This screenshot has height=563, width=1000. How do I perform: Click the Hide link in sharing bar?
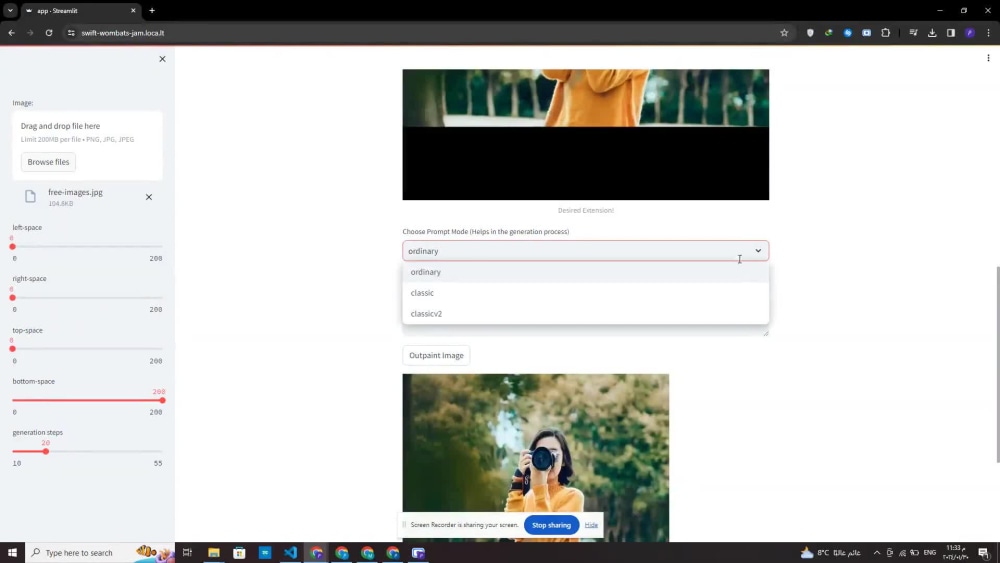coord(591,525)
